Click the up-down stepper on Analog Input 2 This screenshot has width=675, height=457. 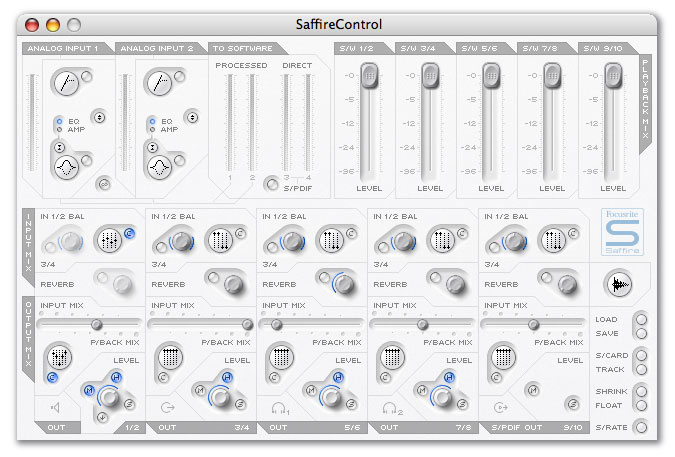point(188,117)
